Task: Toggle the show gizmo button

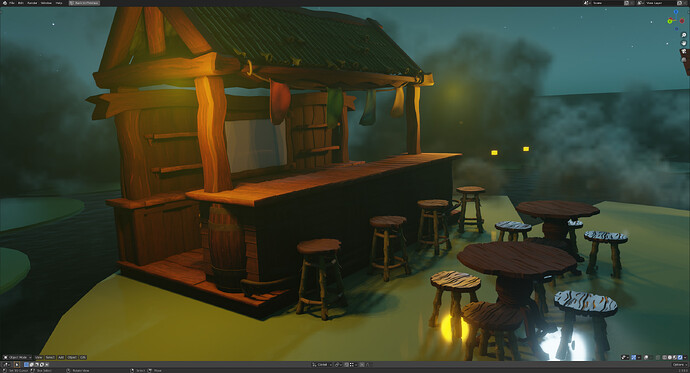Action: [x=634, y=358]
